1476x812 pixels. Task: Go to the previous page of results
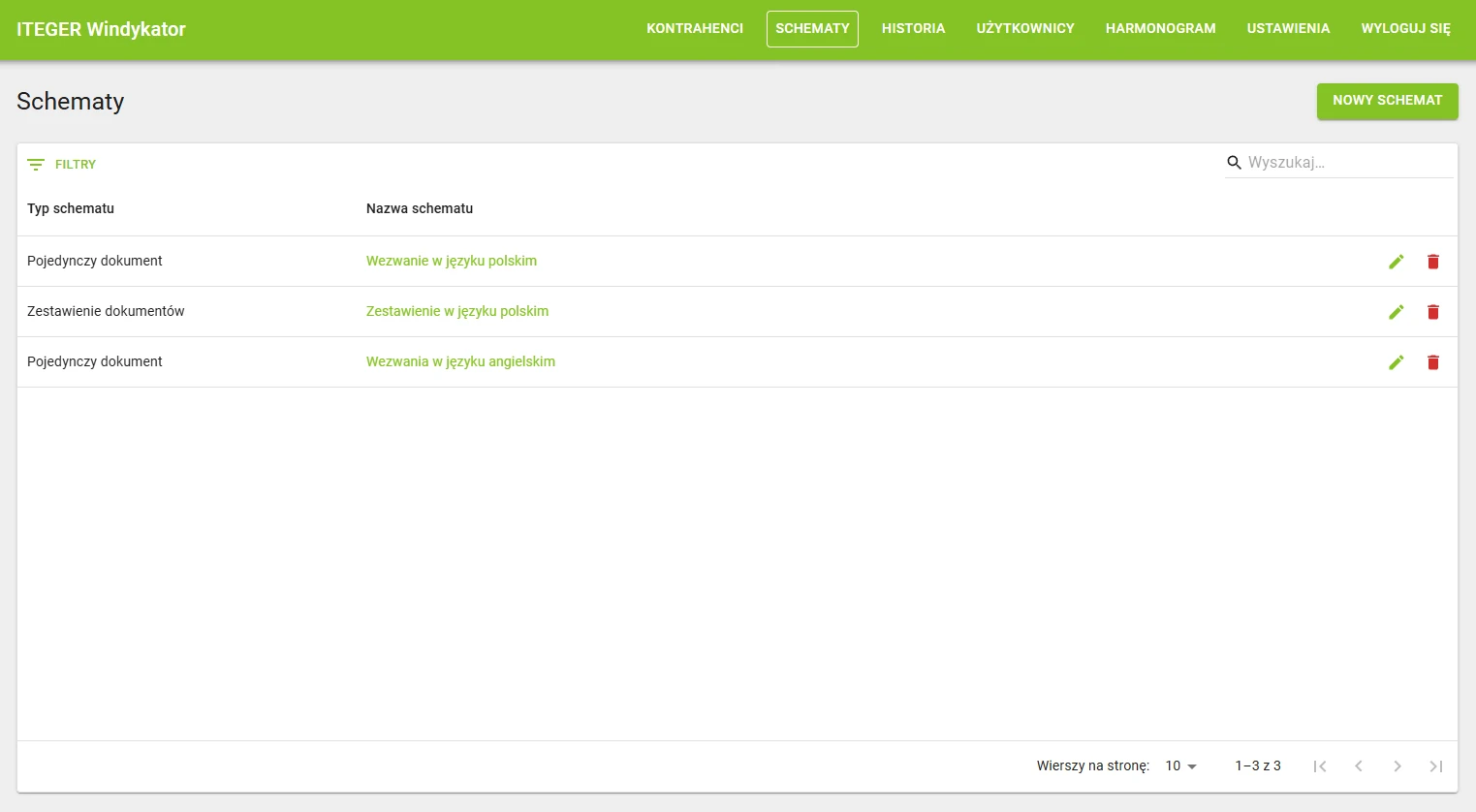point(1359,766)
